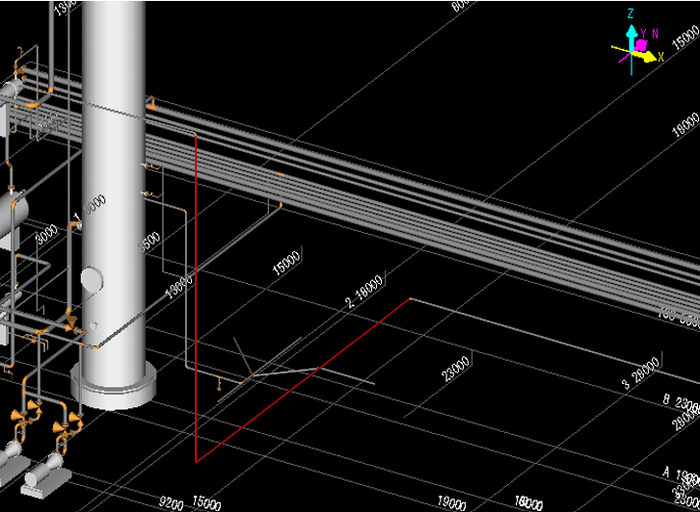
Task: Click the yellow X axis arrow
Action: point(651,58)
